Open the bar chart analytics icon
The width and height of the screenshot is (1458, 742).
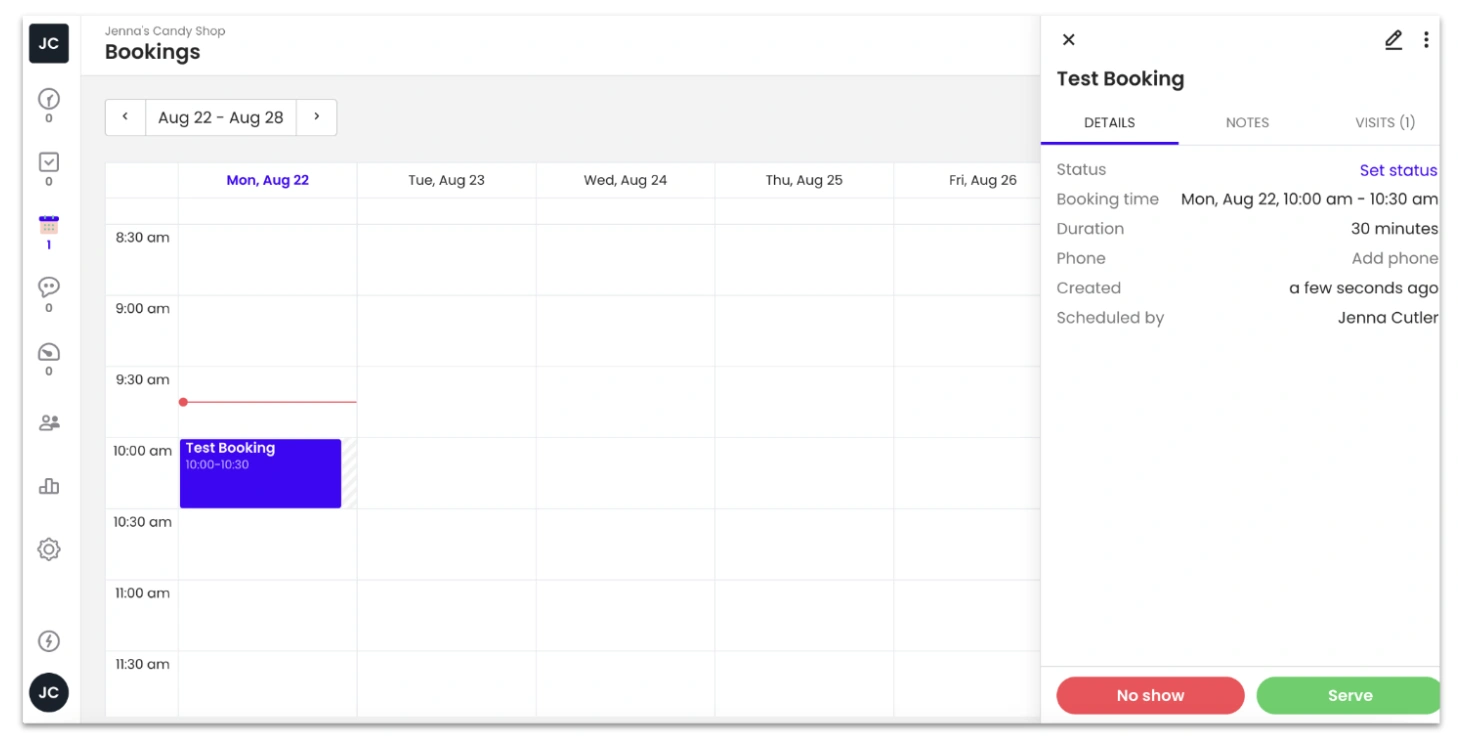49,486
